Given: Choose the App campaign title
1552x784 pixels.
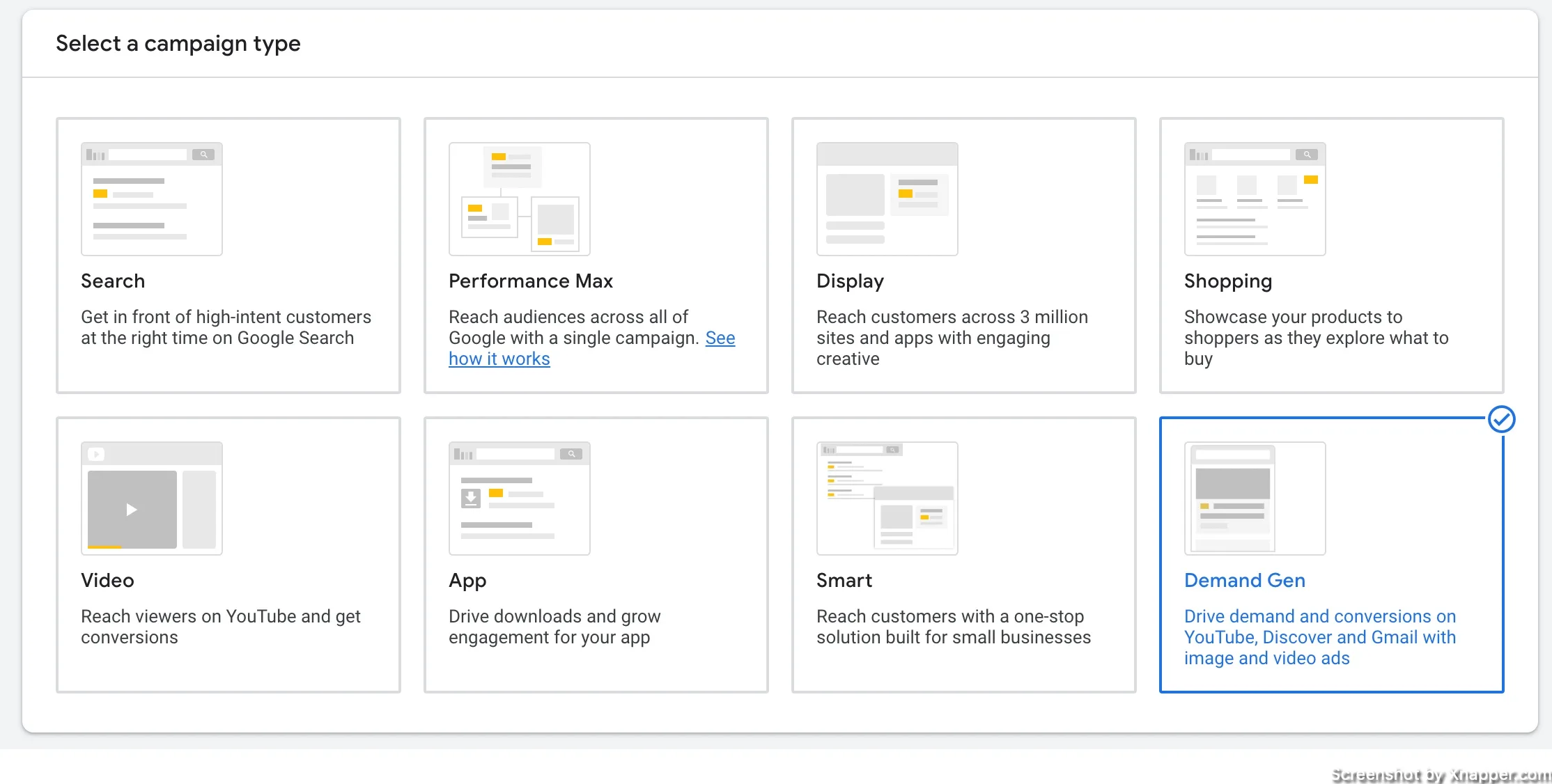Looking at the screenshot, I should point(467,580).
